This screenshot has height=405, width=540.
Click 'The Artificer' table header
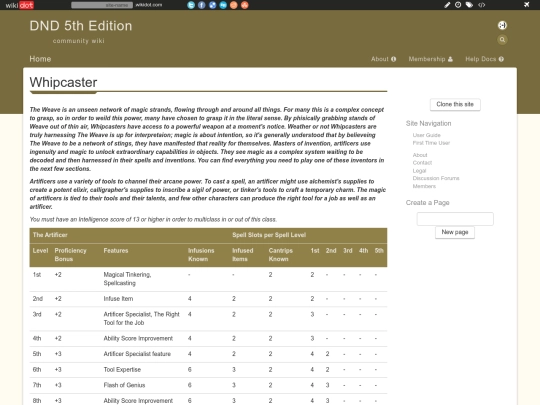50,235
